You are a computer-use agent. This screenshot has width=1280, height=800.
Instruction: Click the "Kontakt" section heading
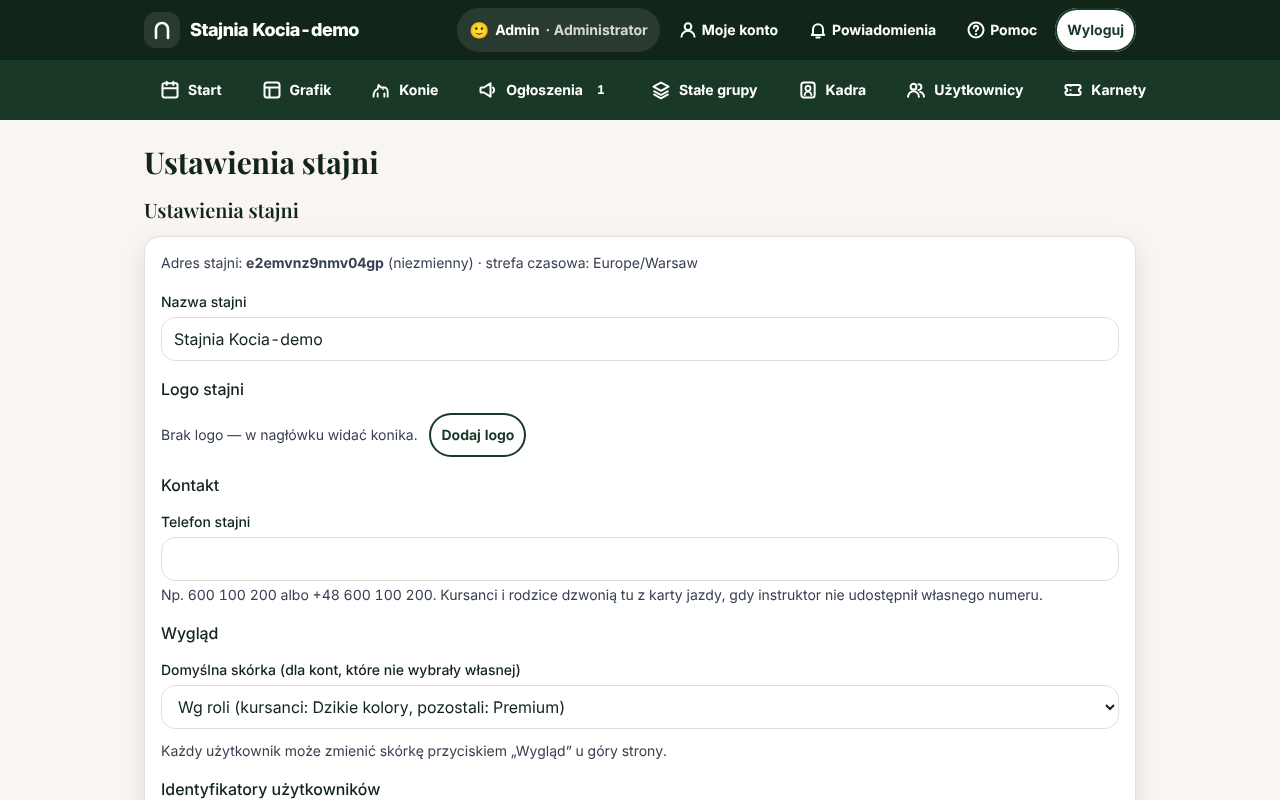[x=190, y=485]
